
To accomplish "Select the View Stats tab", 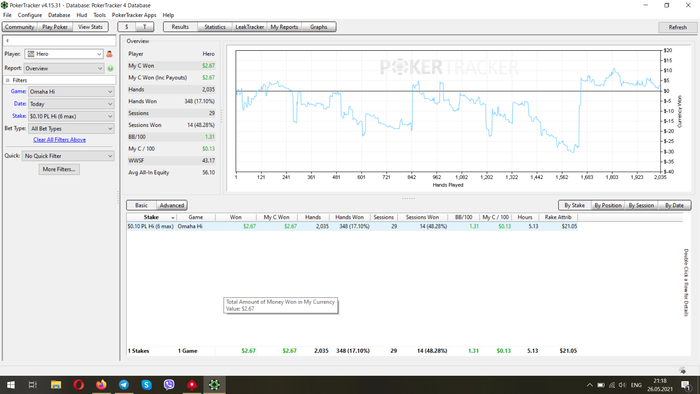I will (90, 27).
